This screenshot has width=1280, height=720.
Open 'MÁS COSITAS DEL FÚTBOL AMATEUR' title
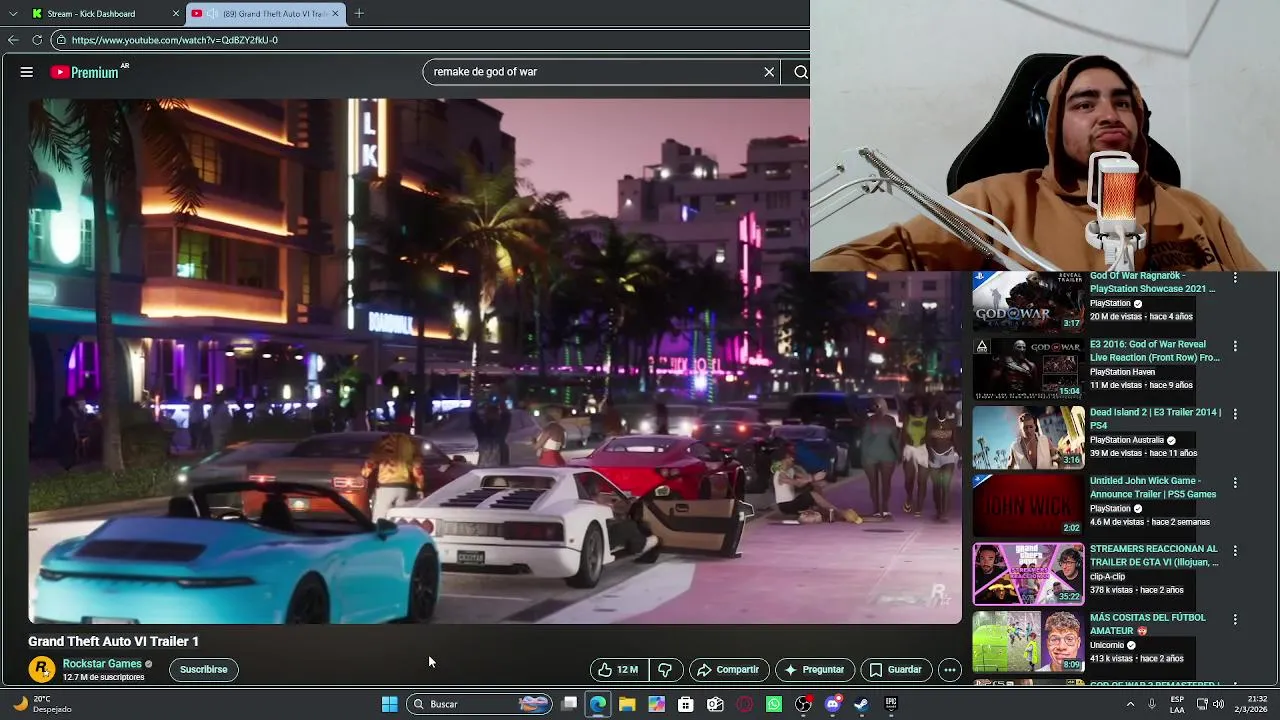click(x=1148, y=624)
